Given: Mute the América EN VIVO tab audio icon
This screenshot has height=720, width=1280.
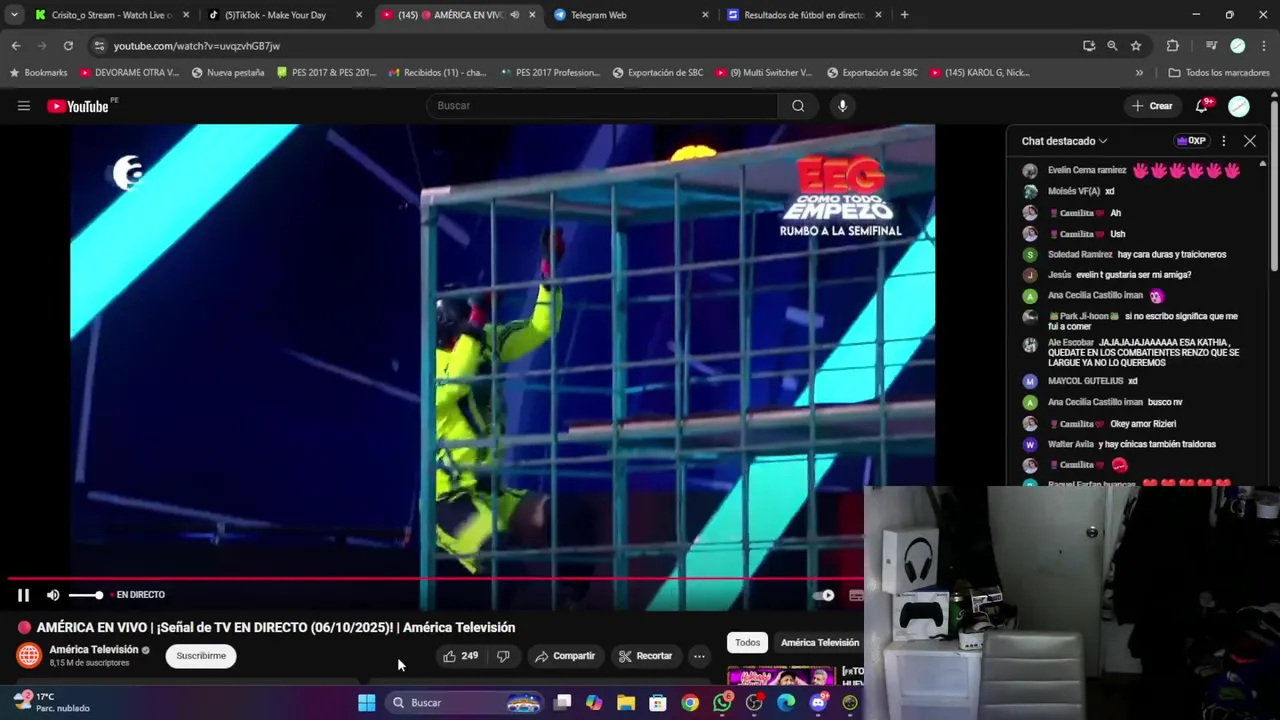Looking at the screenshot, I should coord(514,15).
